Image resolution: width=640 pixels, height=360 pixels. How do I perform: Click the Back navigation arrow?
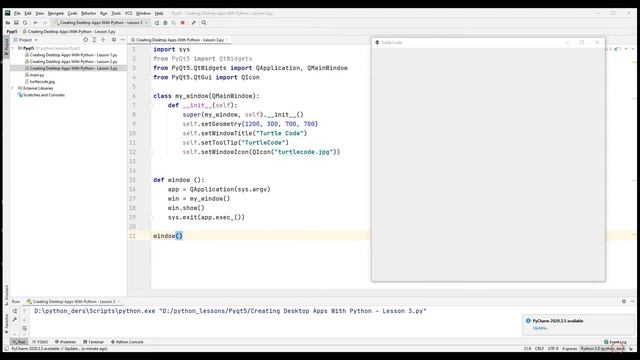click(x=36, y=23)
